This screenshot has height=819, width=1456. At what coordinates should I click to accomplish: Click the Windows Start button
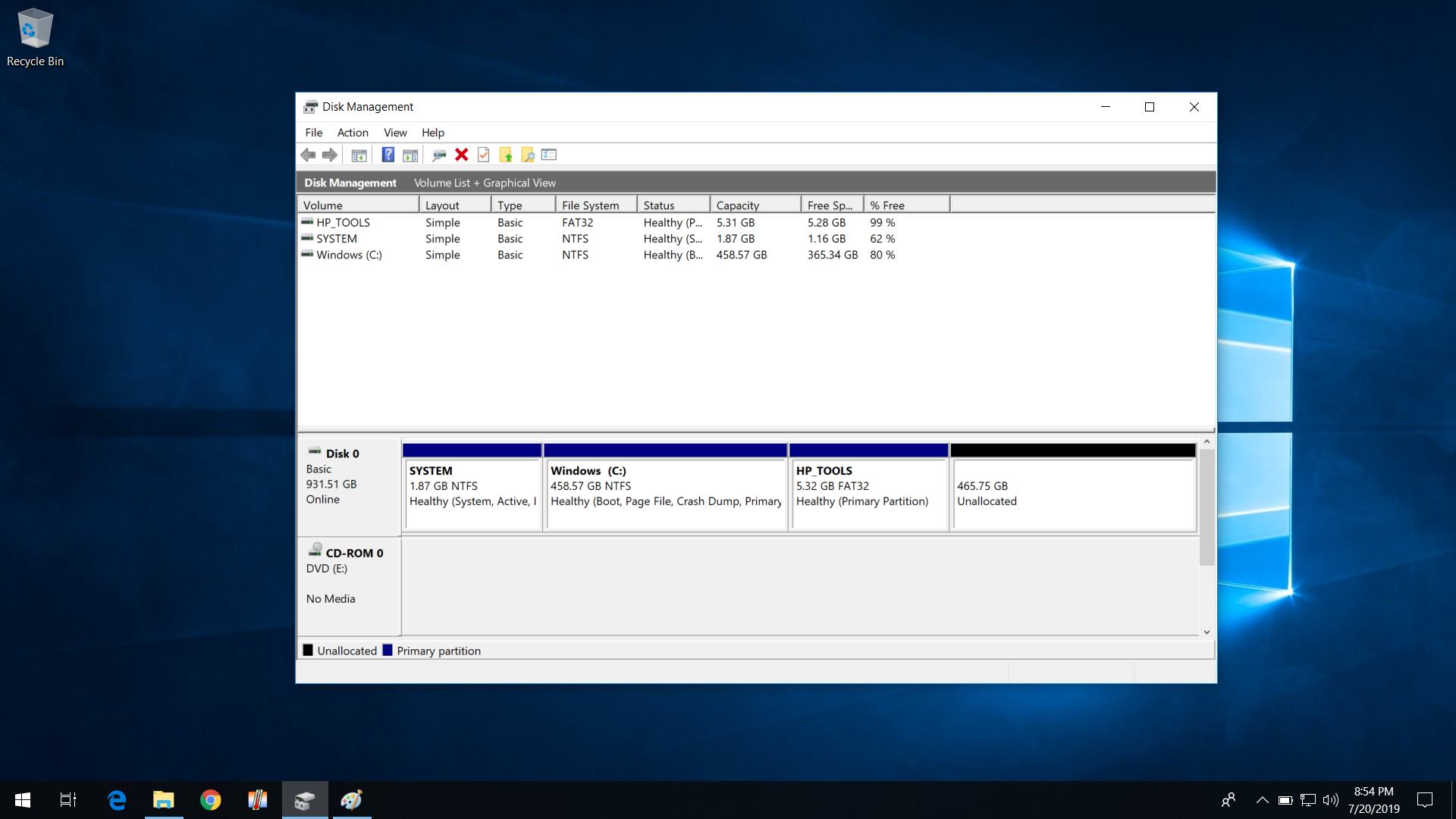[x=22, y=799]
